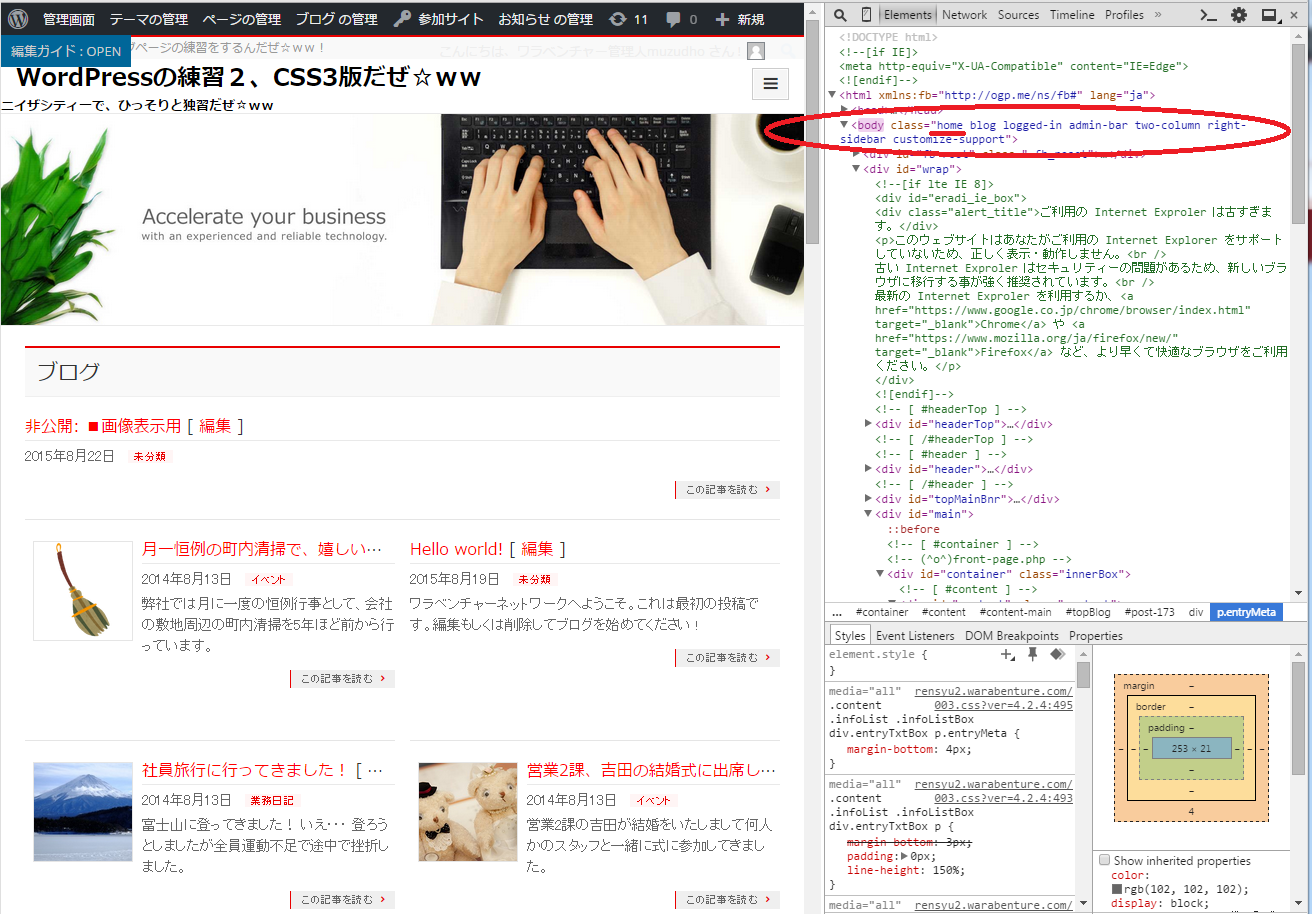Open DevTools settings gear
Screen dimensions: 1312x914
click(x=1239, y=15)
